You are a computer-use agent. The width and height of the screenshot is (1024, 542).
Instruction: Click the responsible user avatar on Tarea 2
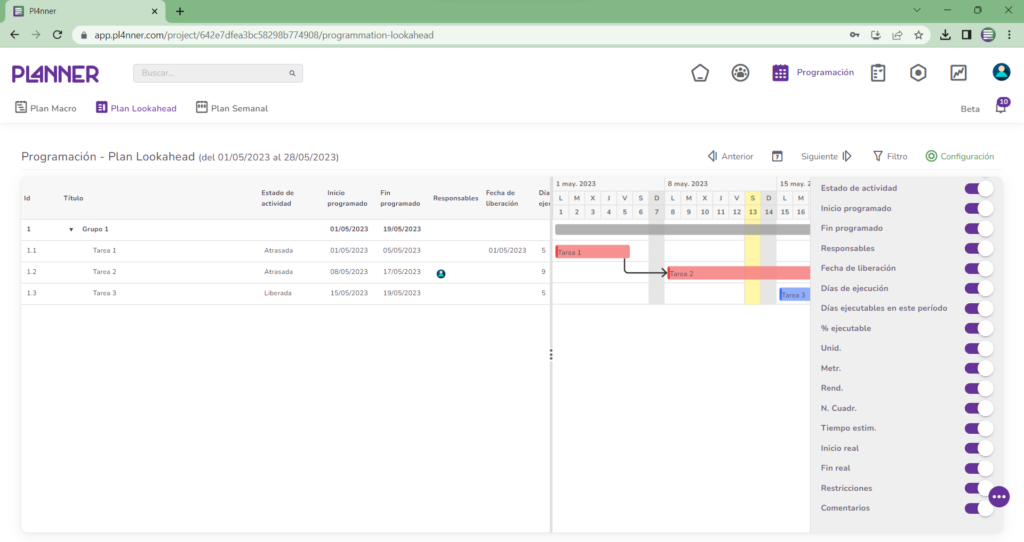click(x=441, y=274)
